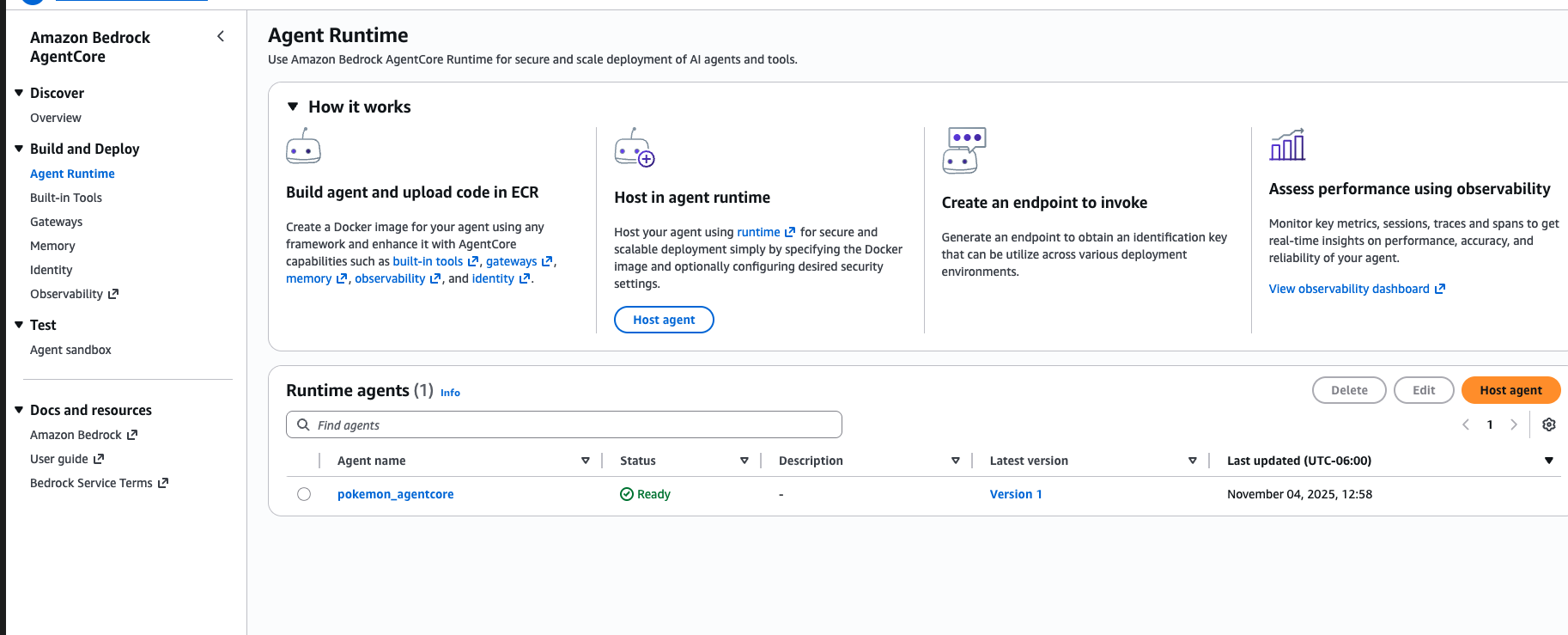Click the orange Host agent button
The image size is (1568, 635).
click(x=1510, y=390)
